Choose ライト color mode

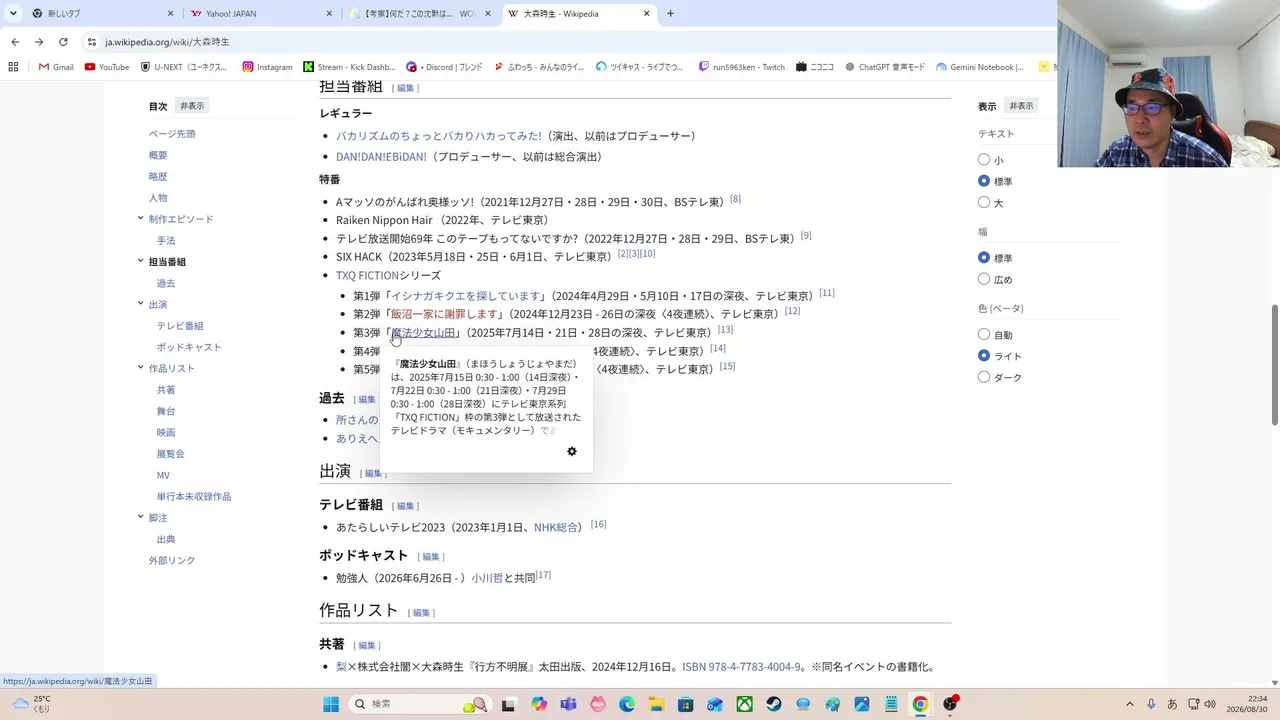(x=984, y=356)
